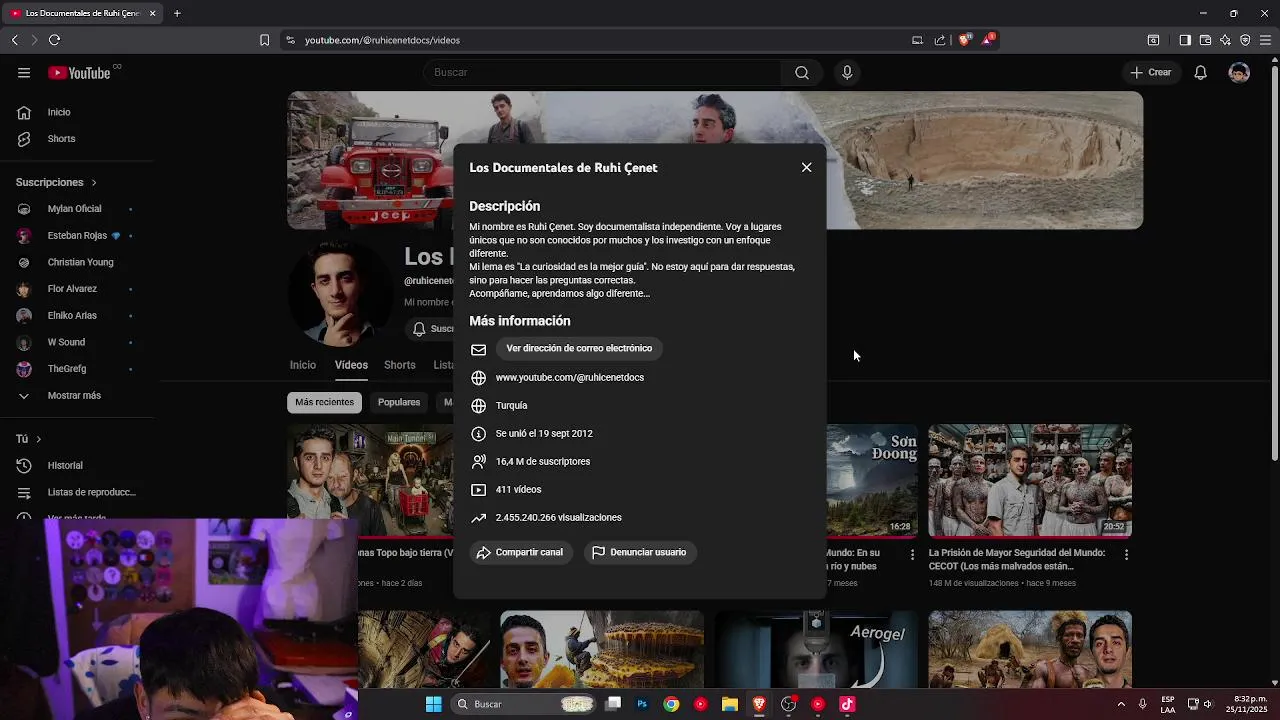Open File Explorer from the taskbar
This screenshot has width=1280, height=720.
tap(730, 704)
